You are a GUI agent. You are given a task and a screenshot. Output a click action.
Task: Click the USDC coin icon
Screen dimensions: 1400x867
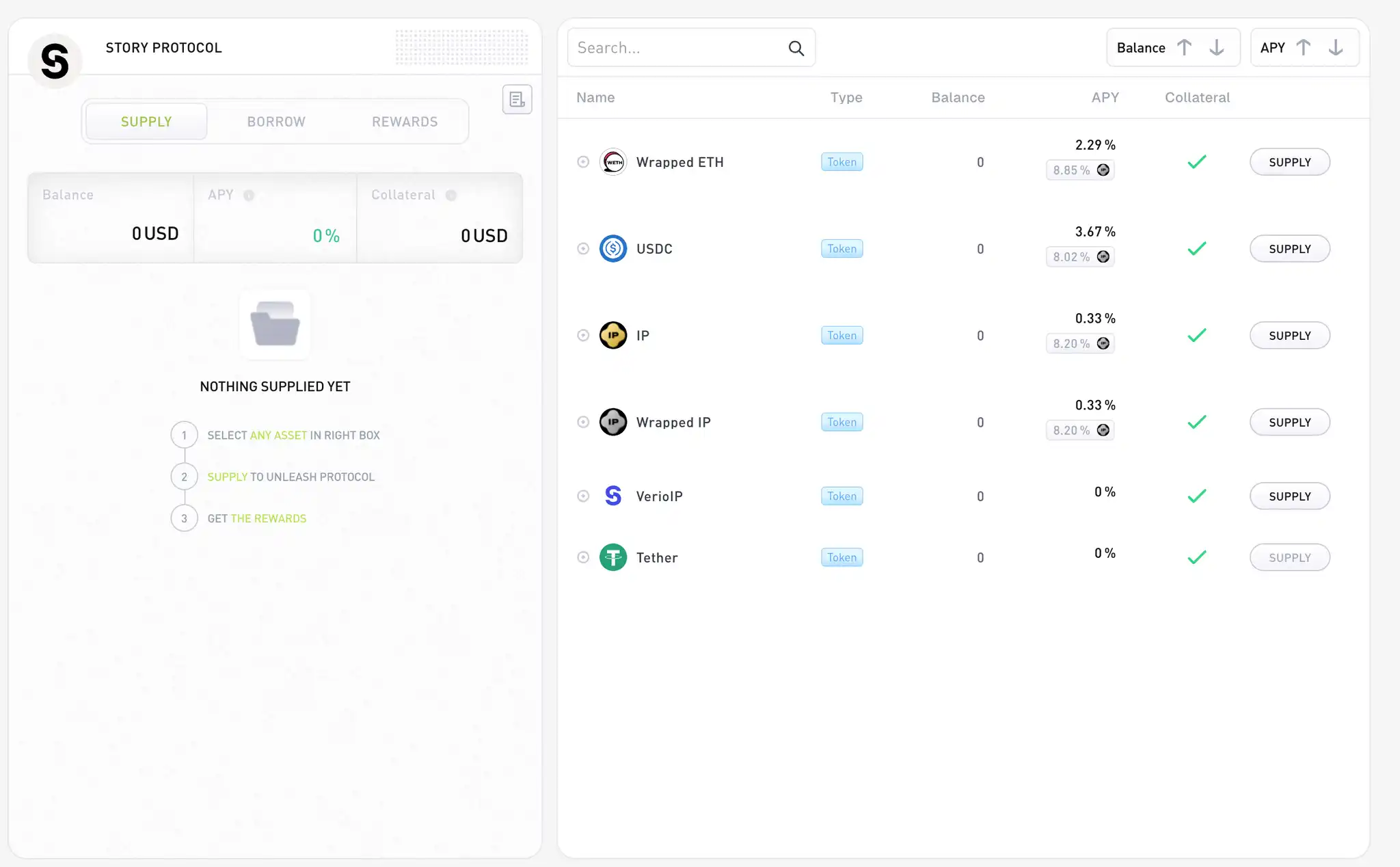click(613, 249)
